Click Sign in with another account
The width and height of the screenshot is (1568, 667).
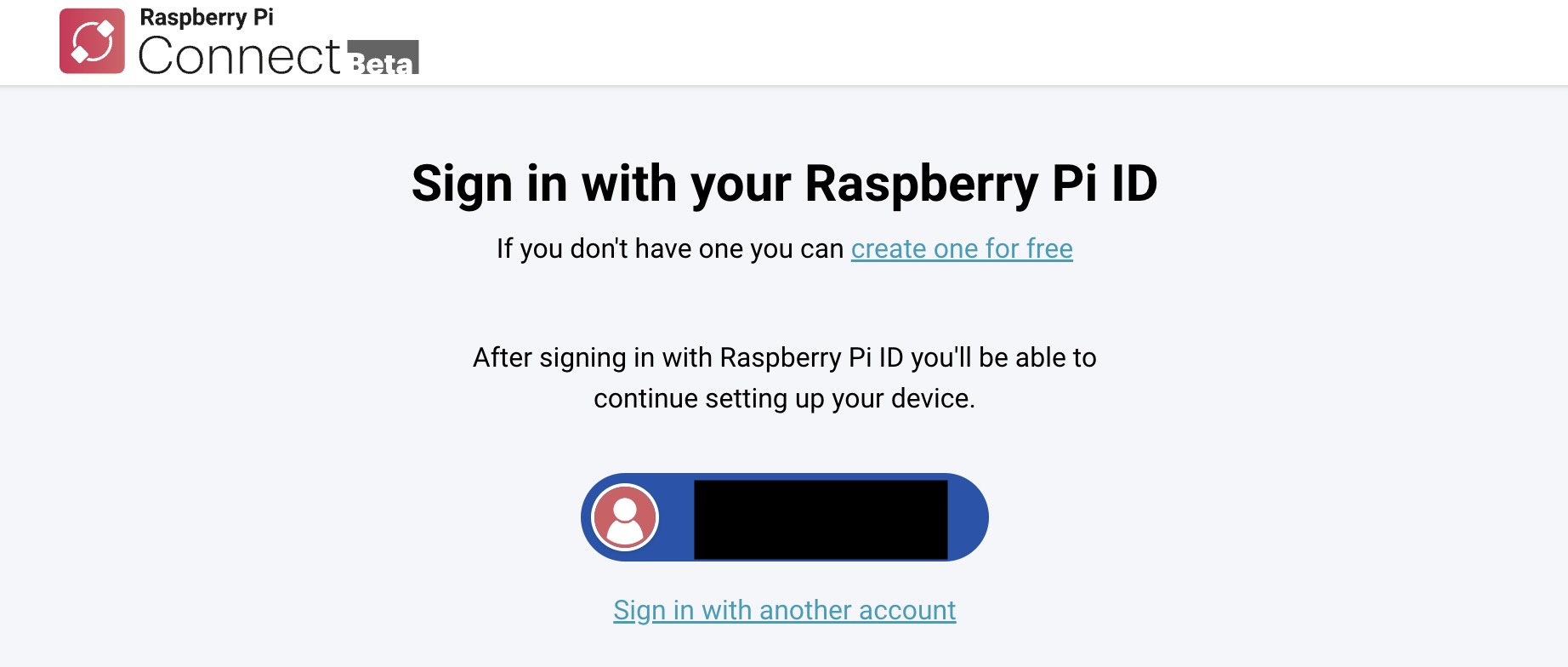[784, 609]
